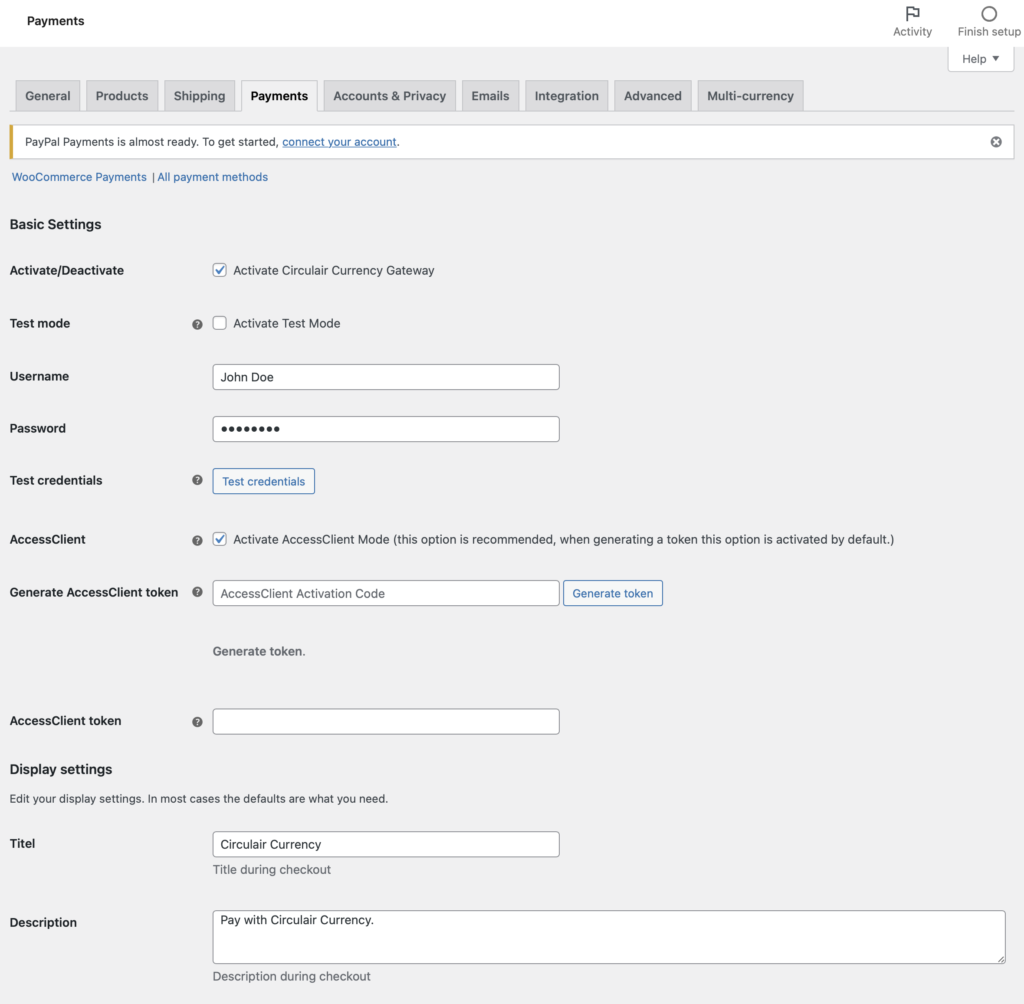Open the Shipping settings tab
1024x1004 pixels.
point(199,95)
